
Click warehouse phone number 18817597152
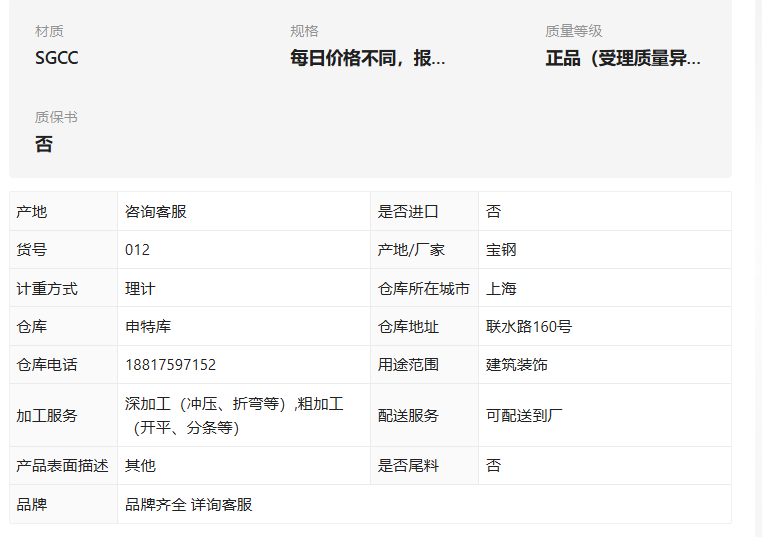tap(171, 364)
